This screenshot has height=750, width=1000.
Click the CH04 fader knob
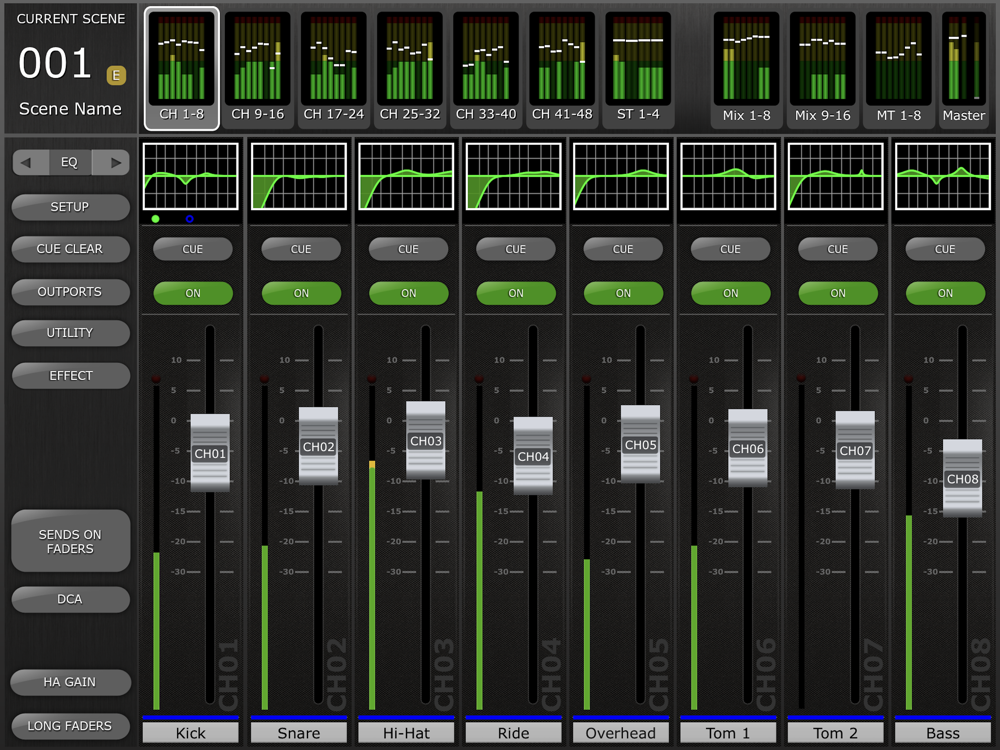pos(533,457)
